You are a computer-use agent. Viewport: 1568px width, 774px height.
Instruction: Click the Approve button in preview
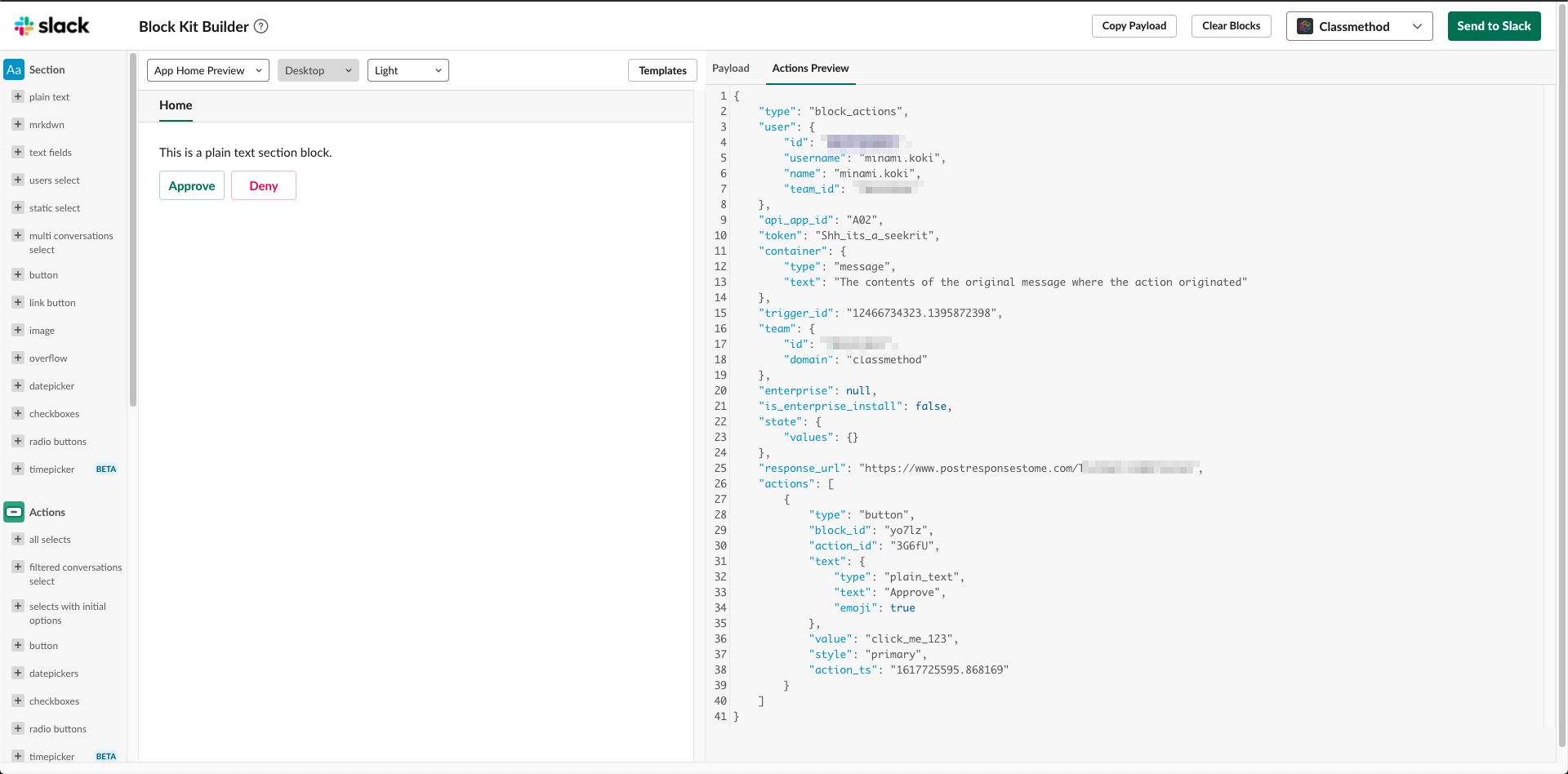click(x=192, y=186)
